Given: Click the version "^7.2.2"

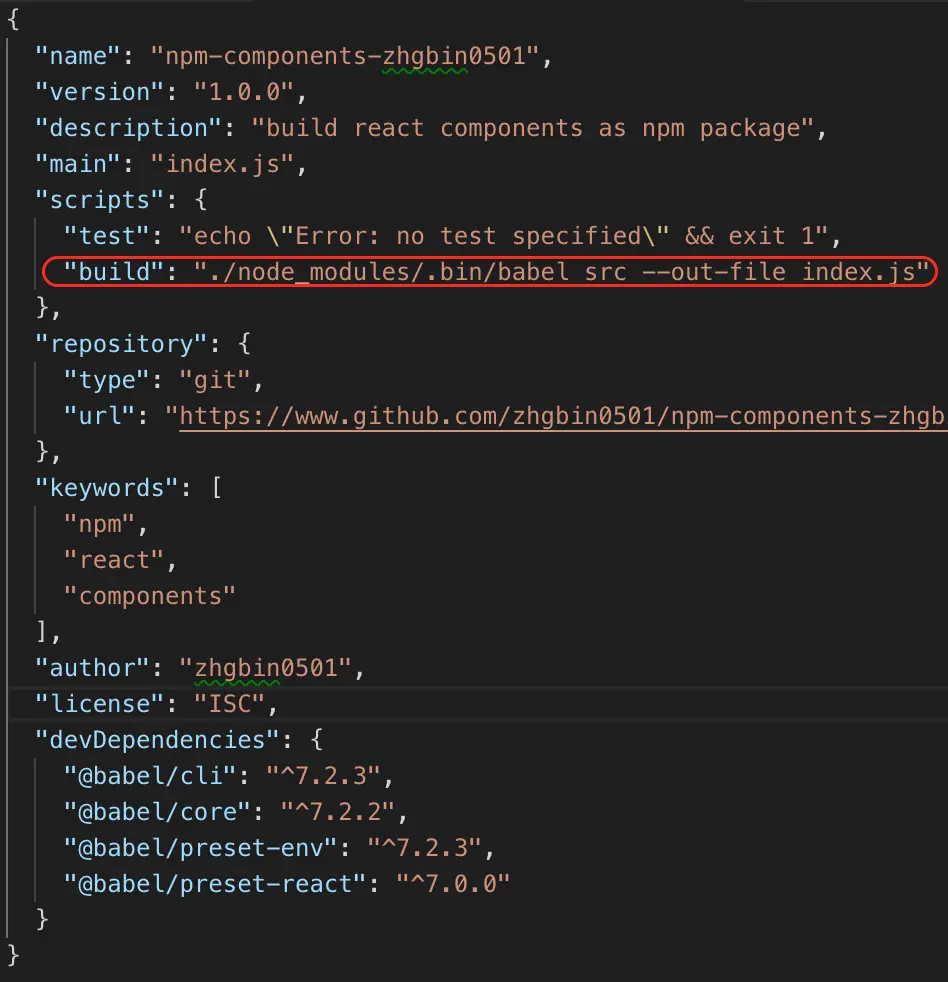Looking at the screenshot, I should 337,812.
